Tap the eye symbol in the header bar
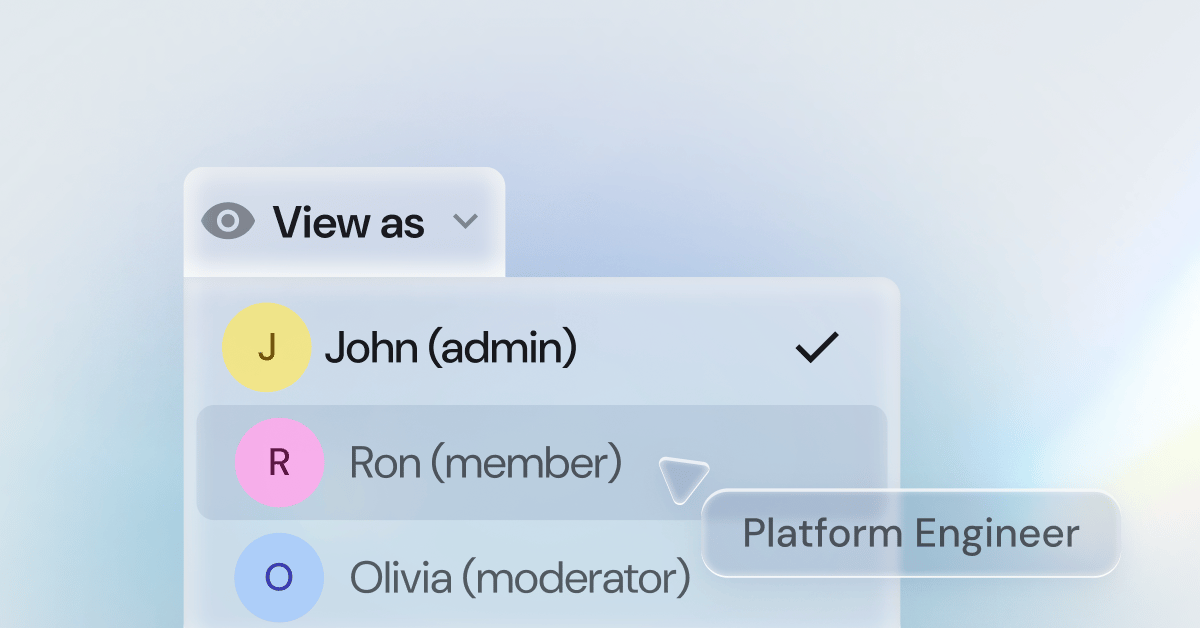1200x628 pixels. pyautogui.click(x=228, y=221)
